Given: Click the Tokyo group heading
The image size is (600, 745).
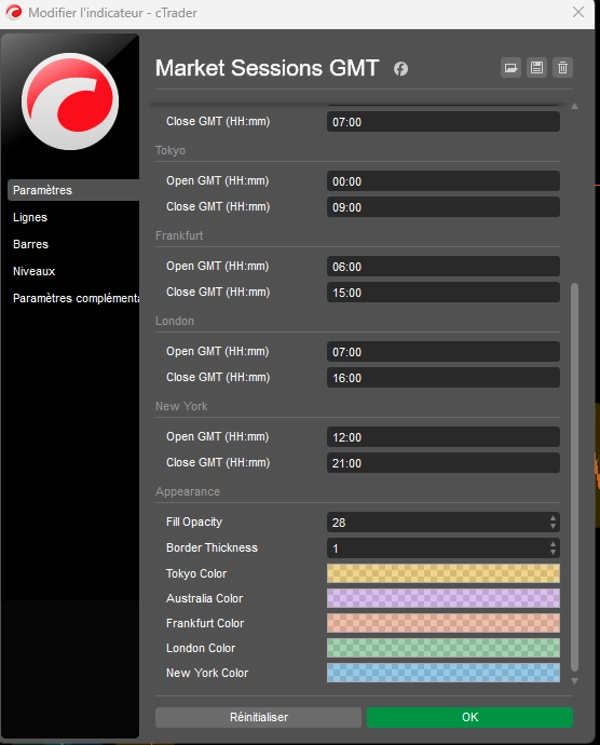Looking at the screenshot, I should [x=170, y=151].
